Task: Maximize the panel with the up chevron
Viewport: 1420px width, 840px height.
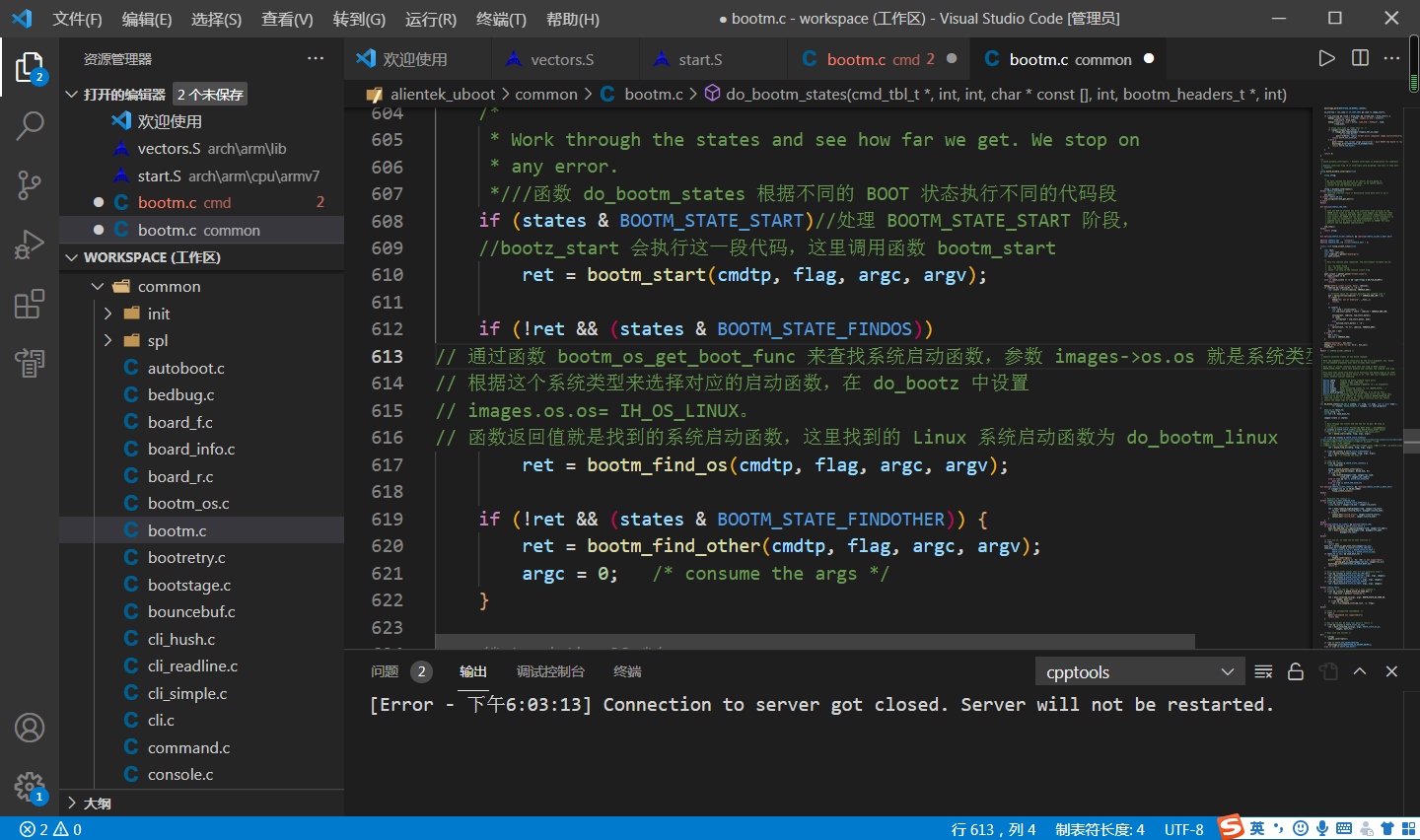Action: 1360,671
